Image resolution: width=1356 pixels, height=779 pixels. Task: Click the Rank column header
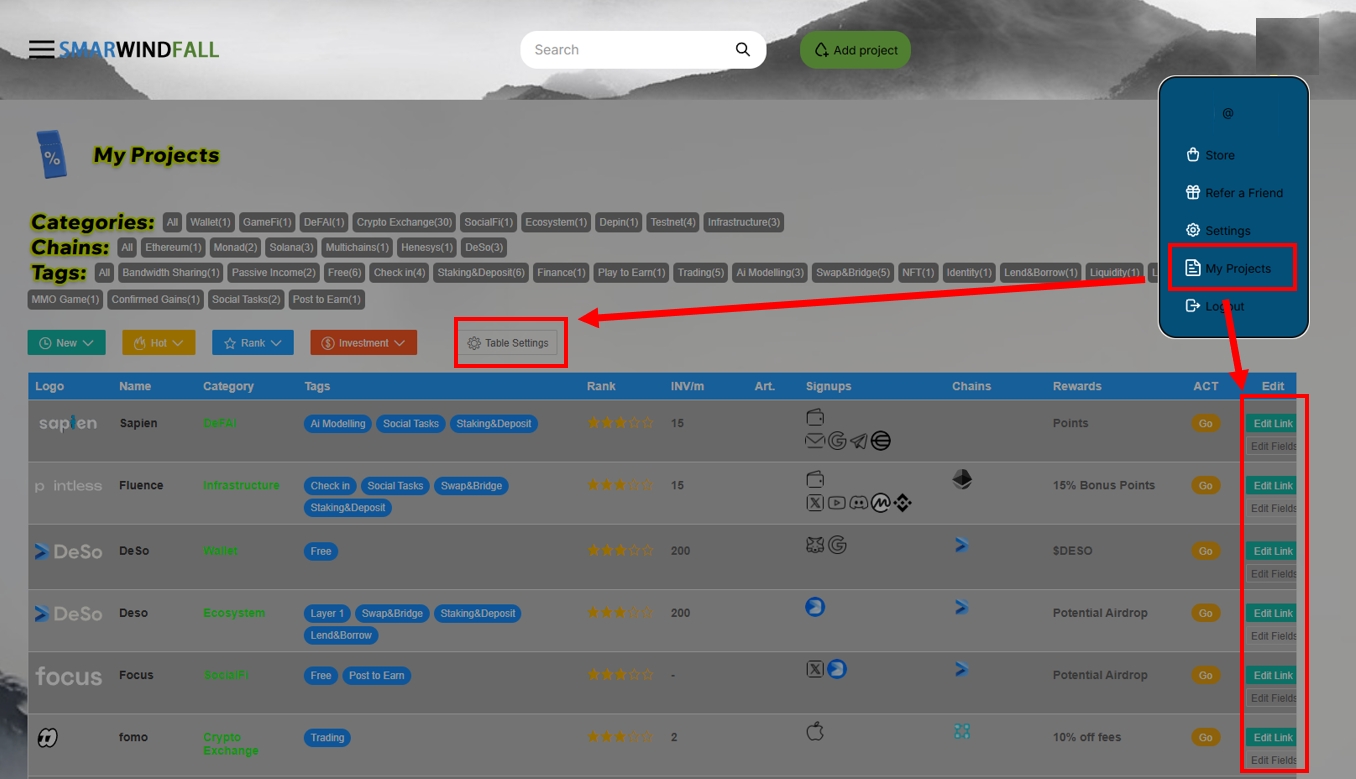pos(602,386)
